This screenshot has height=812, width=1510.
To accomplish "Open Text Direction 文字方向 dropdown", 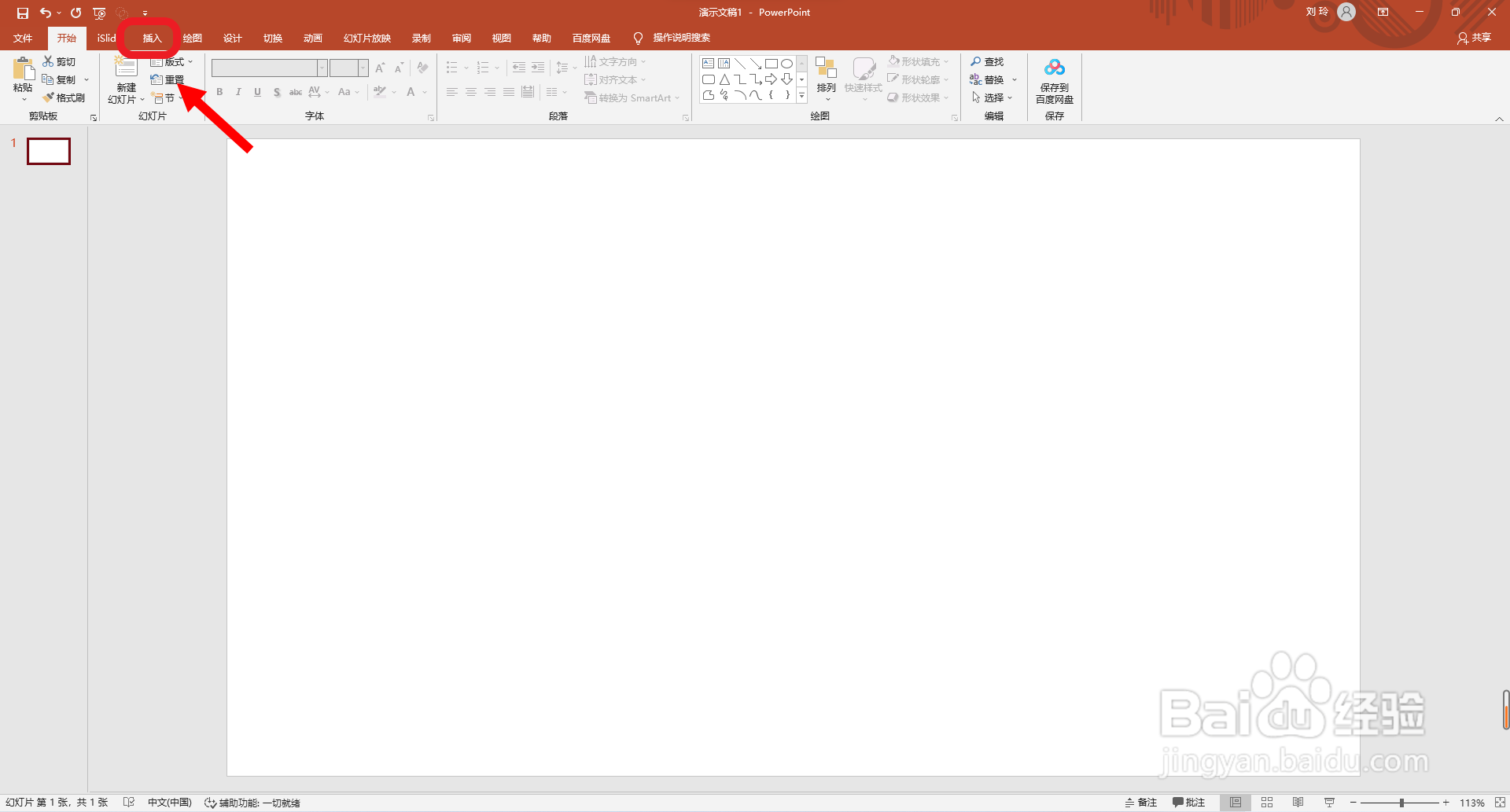I will click(615, 61).
